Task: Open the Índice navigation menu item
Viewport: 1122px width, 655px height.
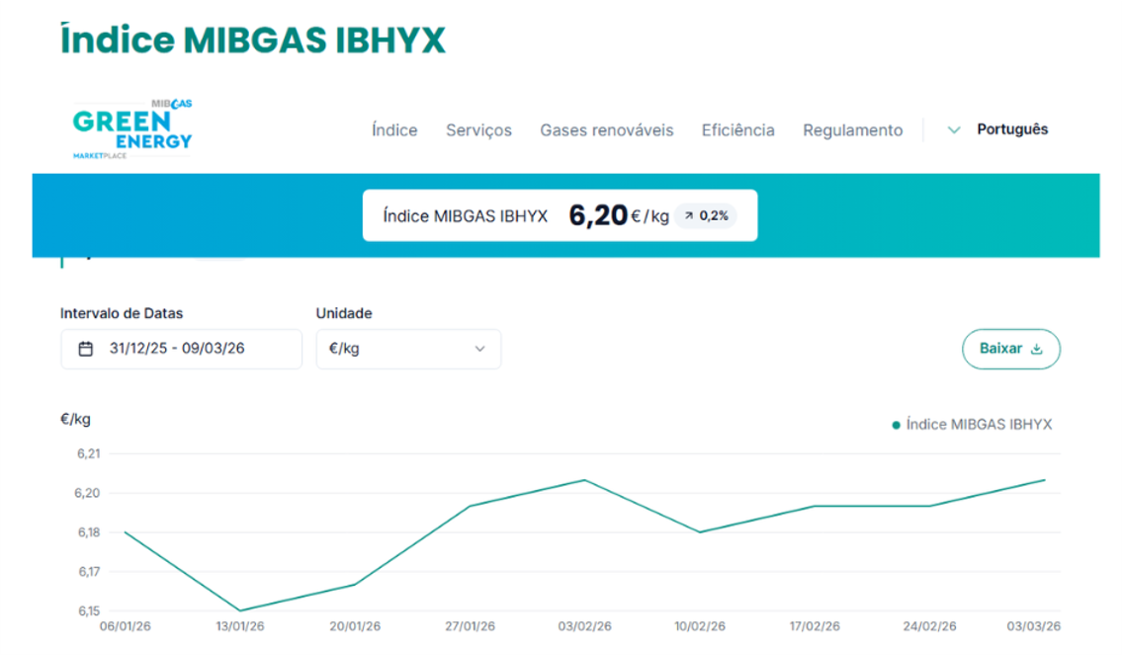Action: [x=394, y=130]
